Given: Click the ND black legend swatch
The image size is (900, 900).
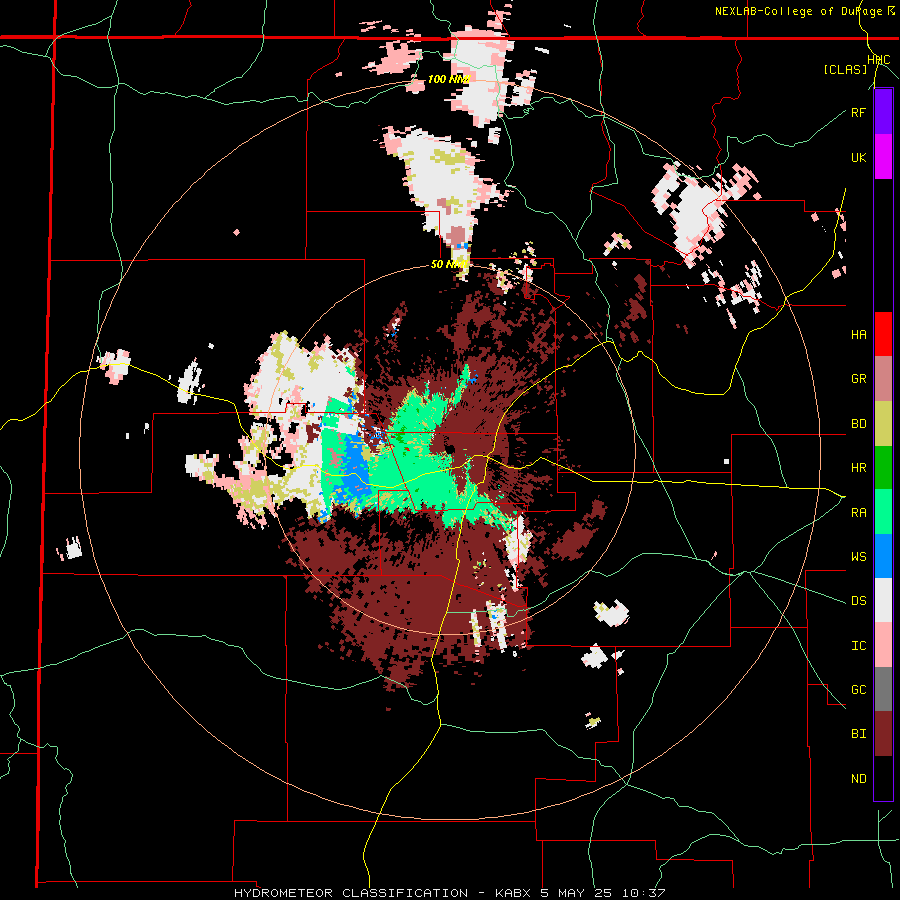Looking at the screenshot, I should (x=883, y=778).
